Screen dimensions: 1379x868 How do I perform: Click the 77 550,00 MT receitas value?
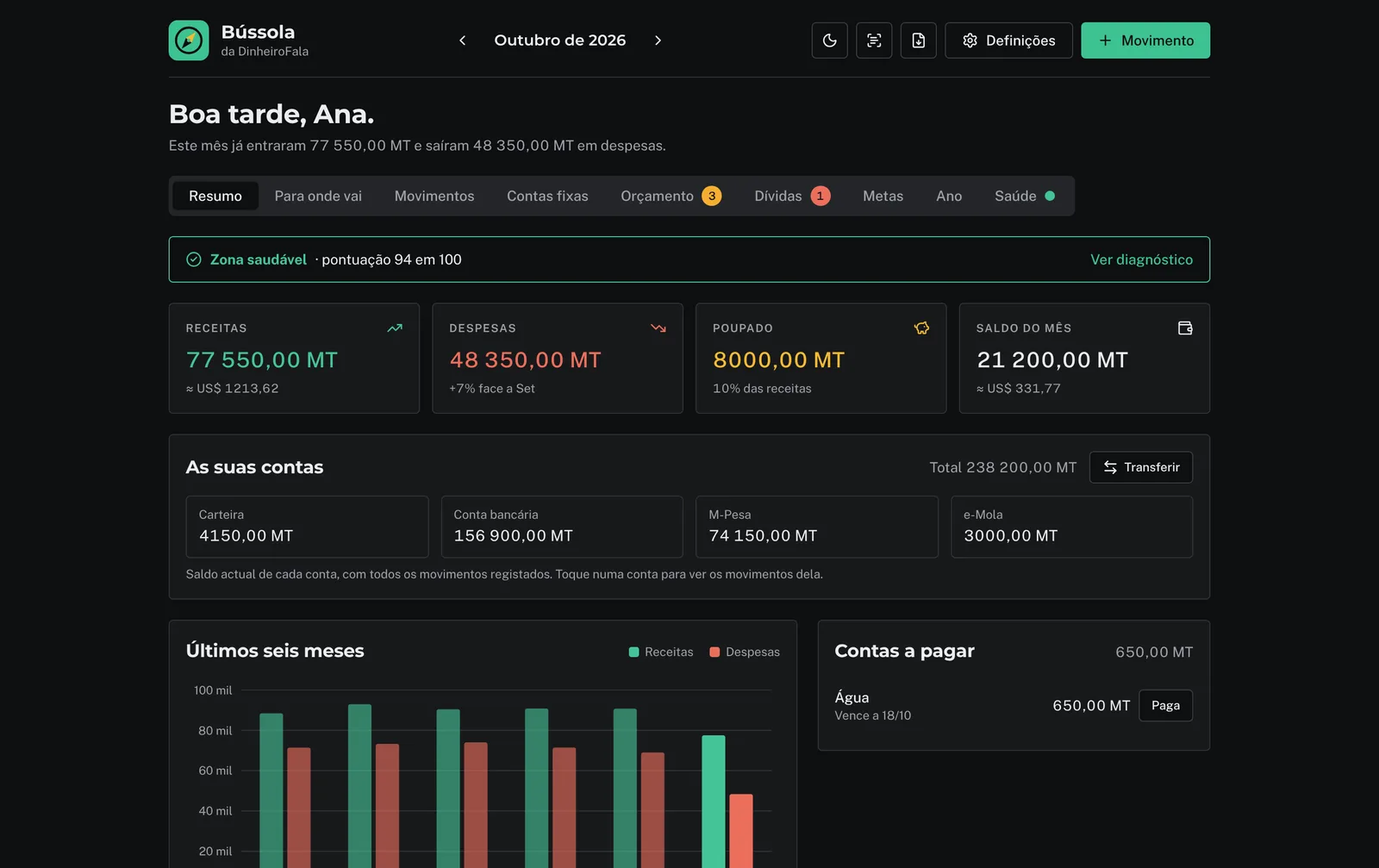[x=262, y=359]
